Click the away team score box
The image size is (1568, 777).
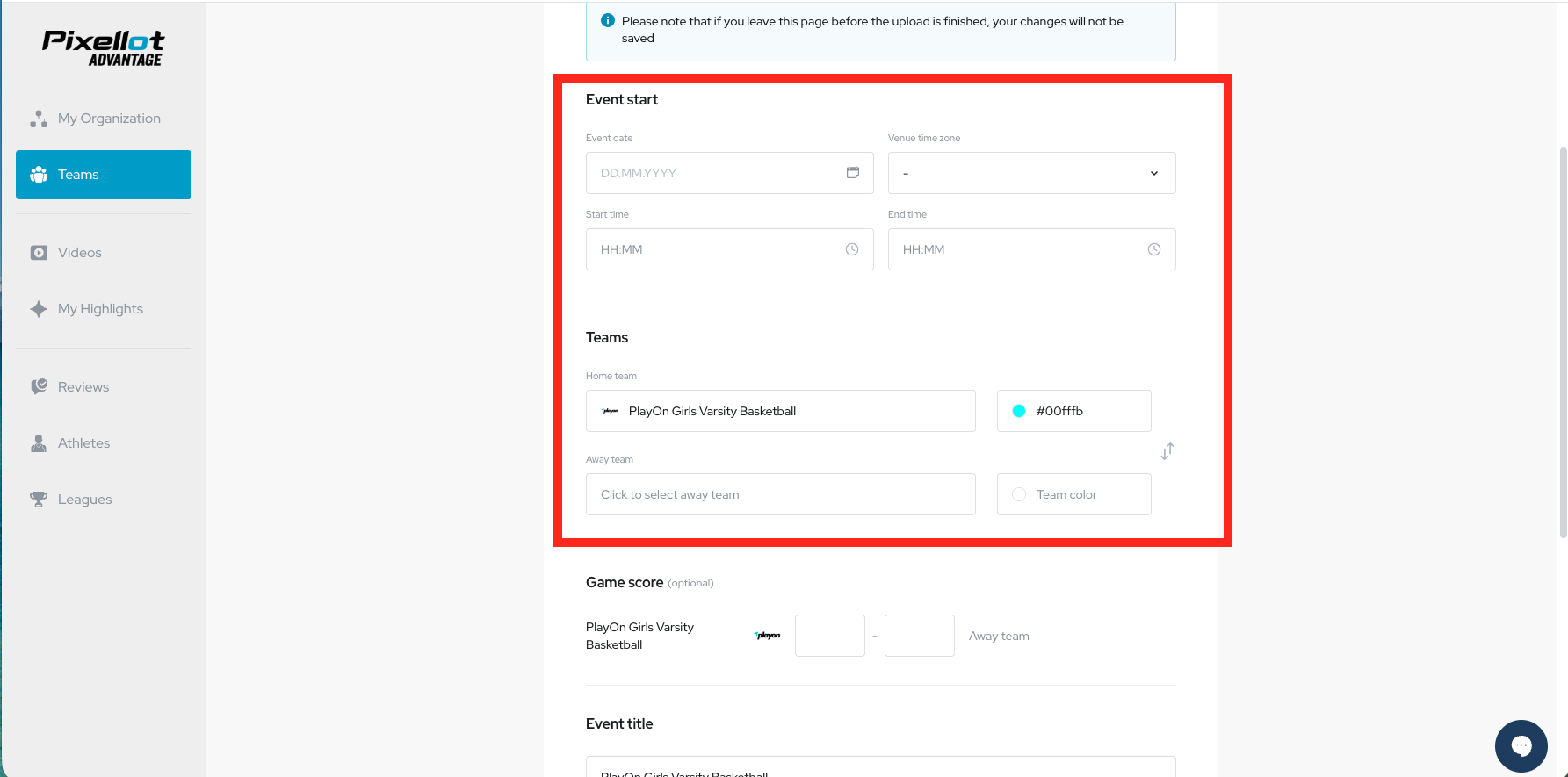919,636
